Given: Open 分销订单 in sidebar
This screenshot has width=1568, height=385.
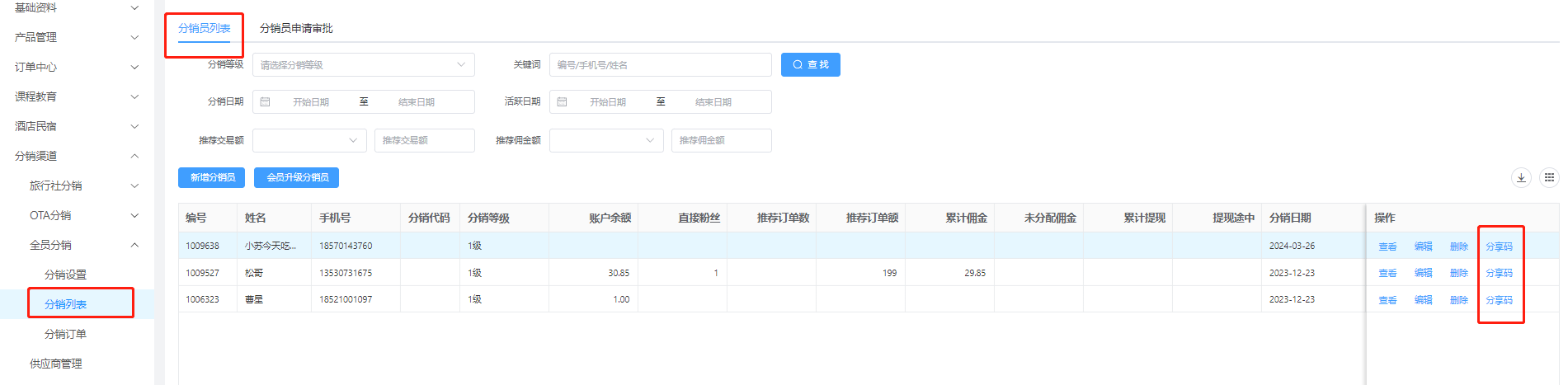Looking at the screenshot, I should pos(65,335).
